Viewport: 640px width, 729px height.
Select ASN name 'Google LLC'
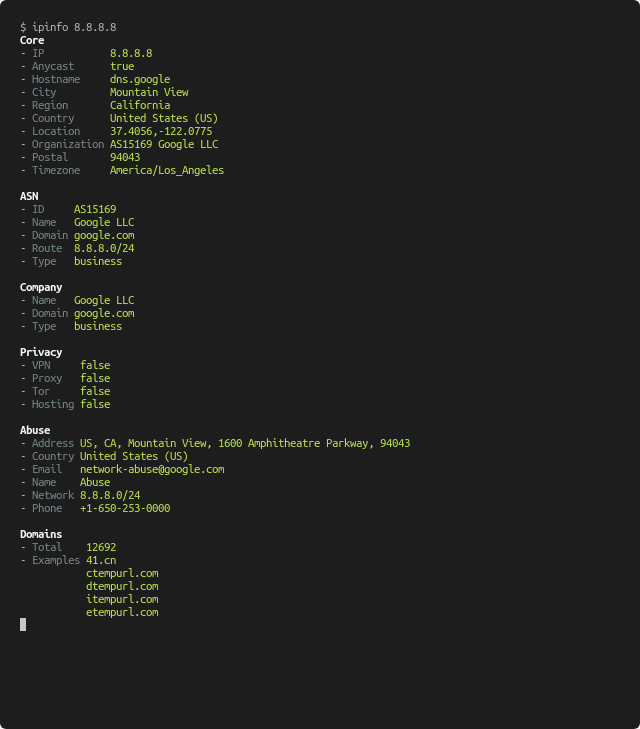pos(104,223)
